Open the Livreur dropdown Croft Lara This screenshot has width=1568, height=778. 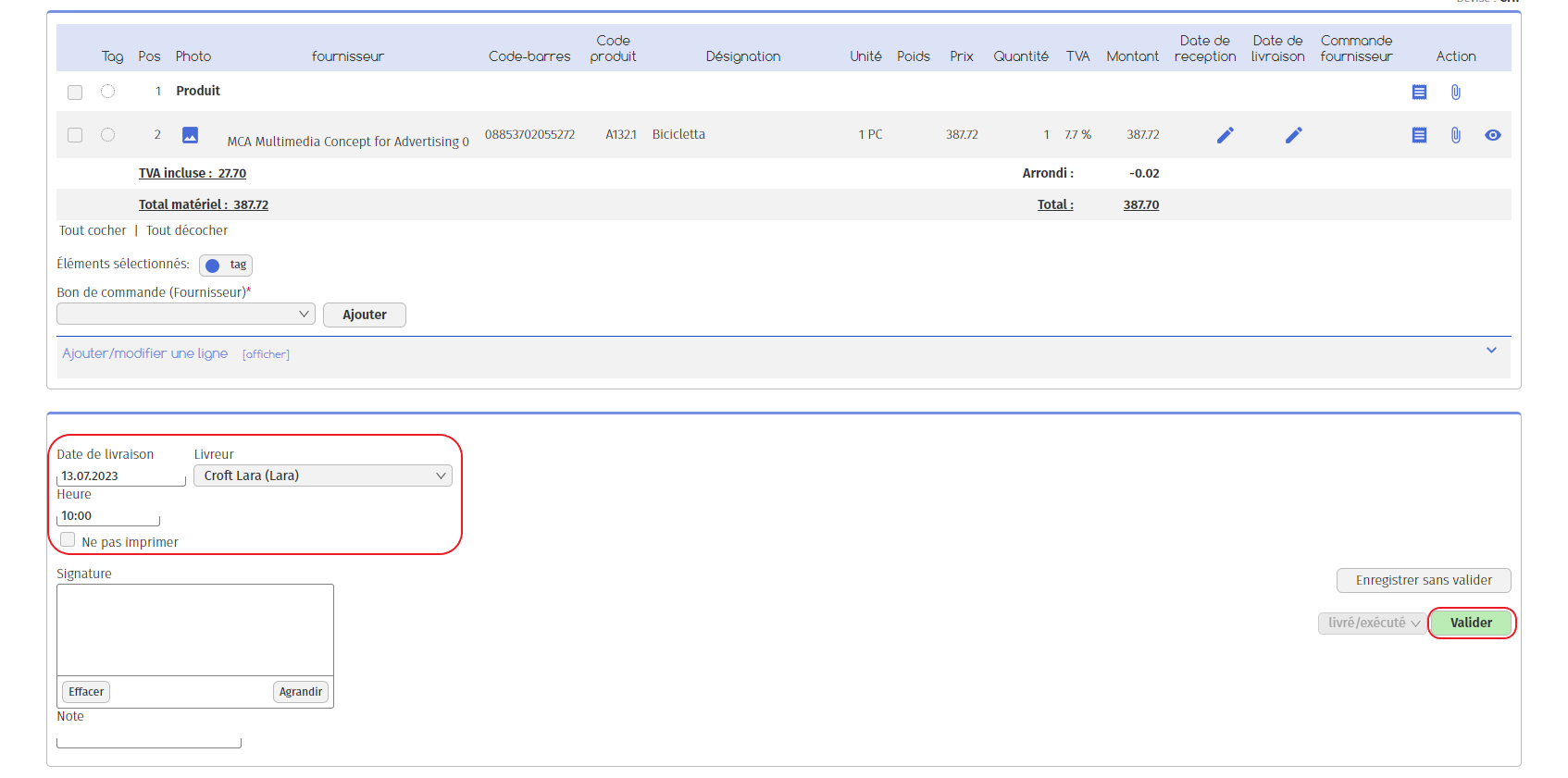322,475
